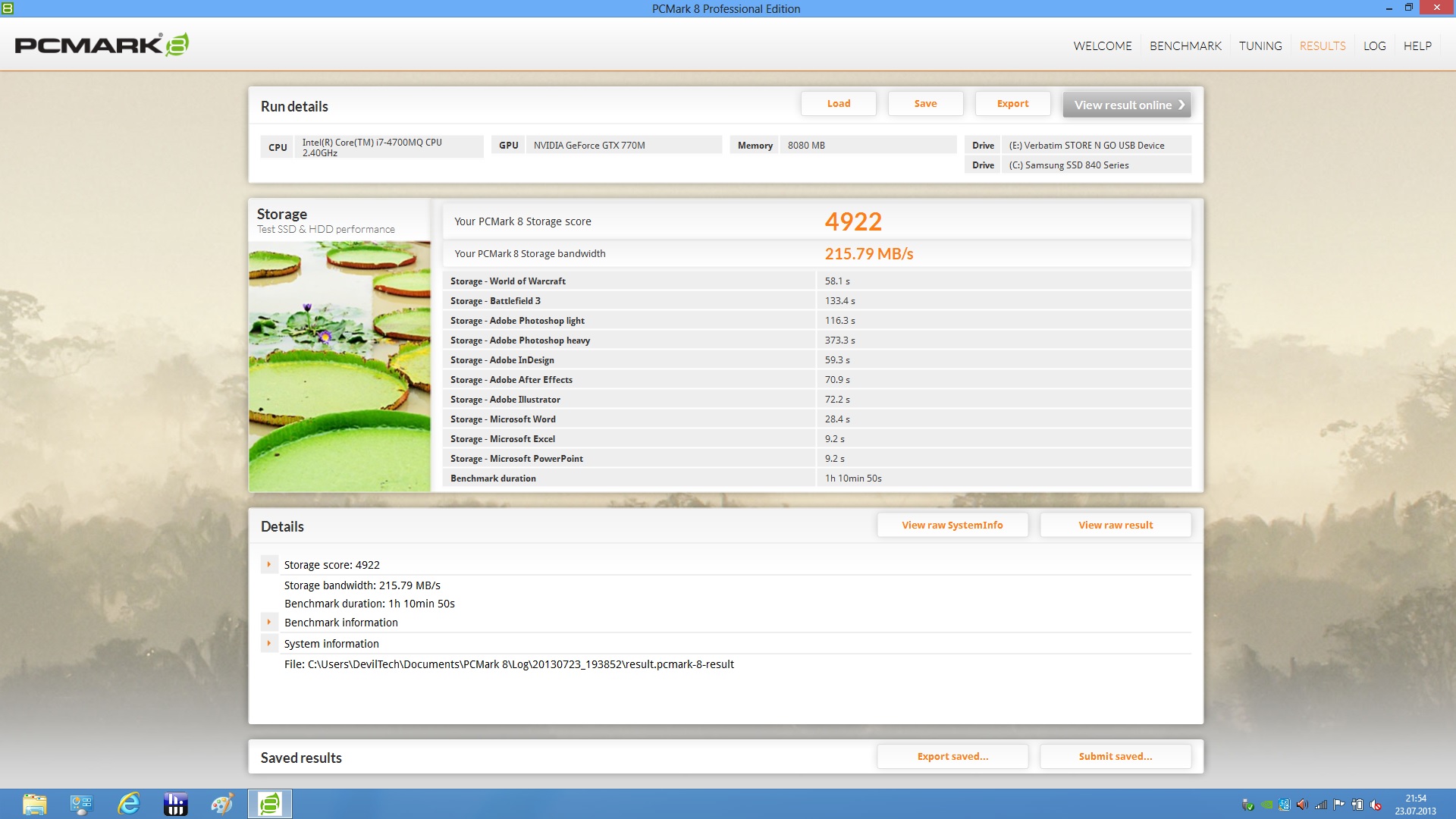Image resolution: width=1456 pixels, height=819 pixels.
Task: Select the Microsoft PowerPoint row
Action: 817,459
